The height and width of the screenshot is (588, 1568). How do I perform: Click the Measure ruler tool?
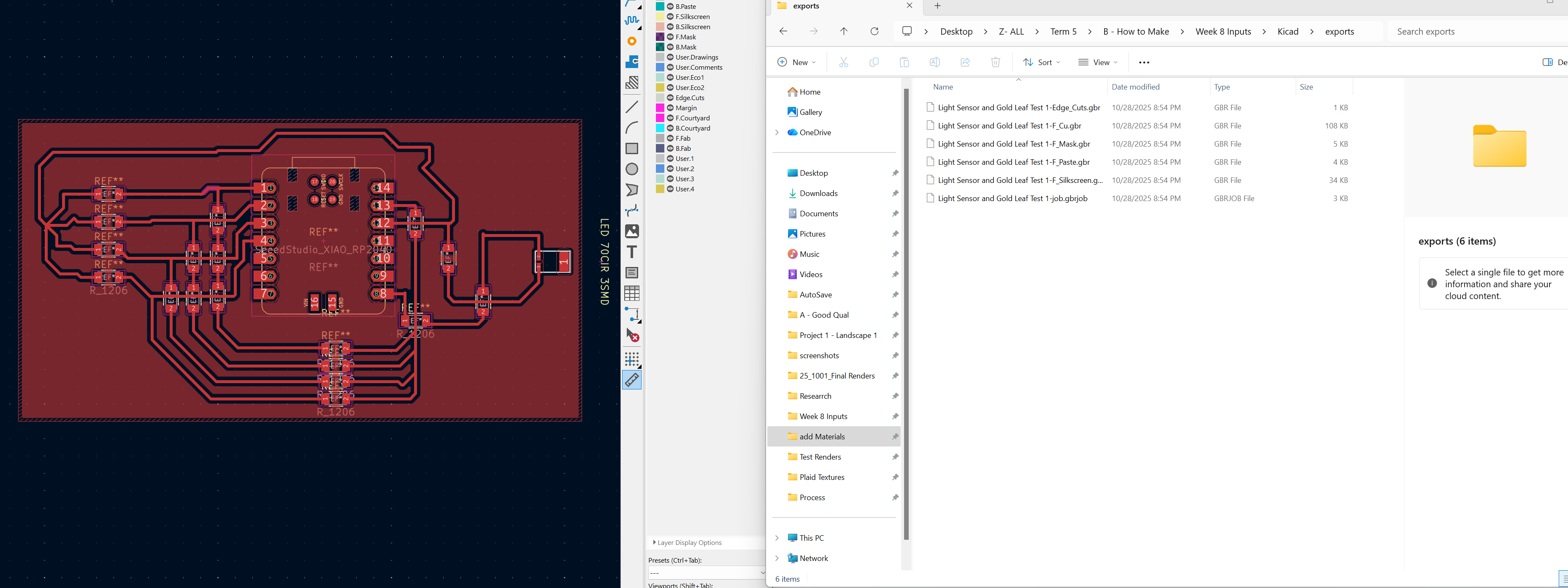point(632,380)
